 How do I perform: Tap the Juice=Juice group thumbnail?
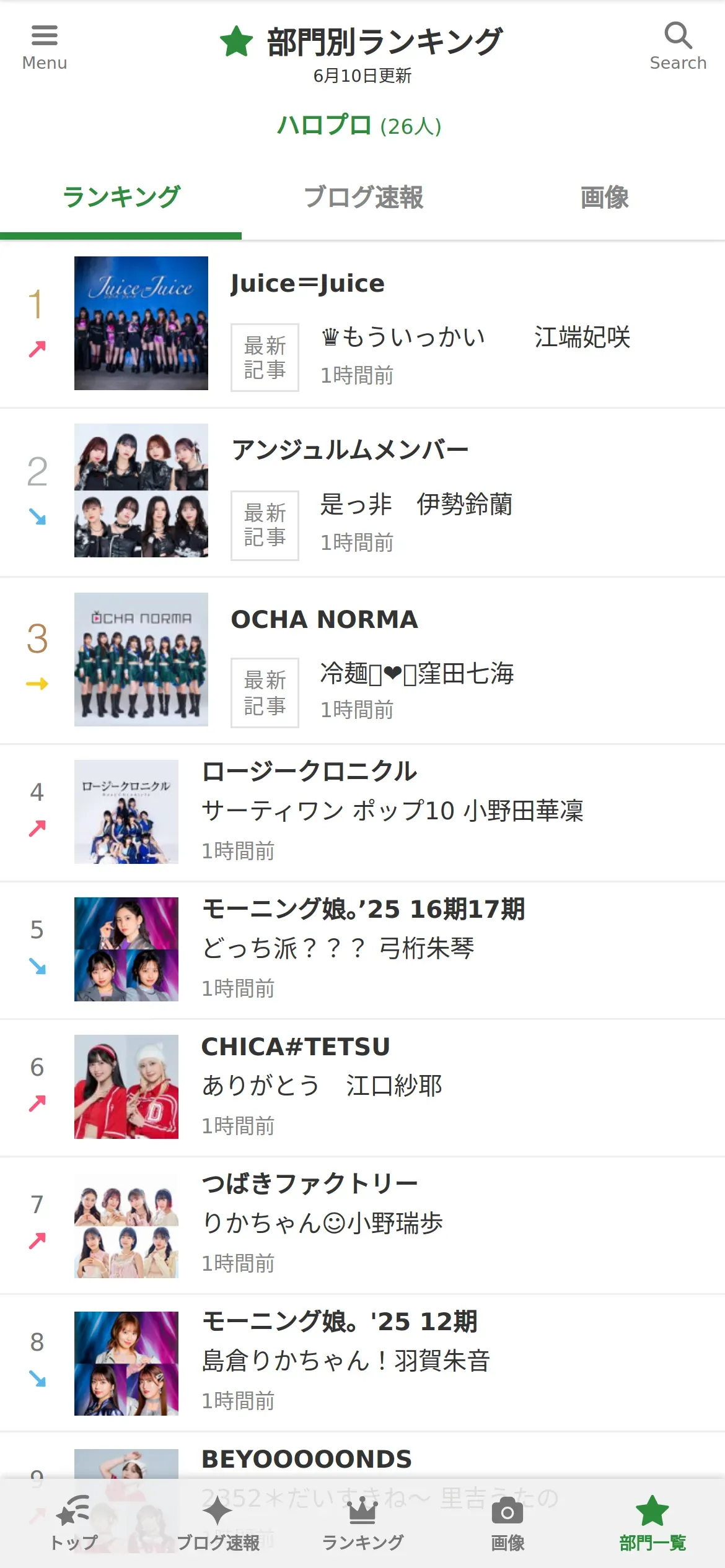[x=141, y=323]
